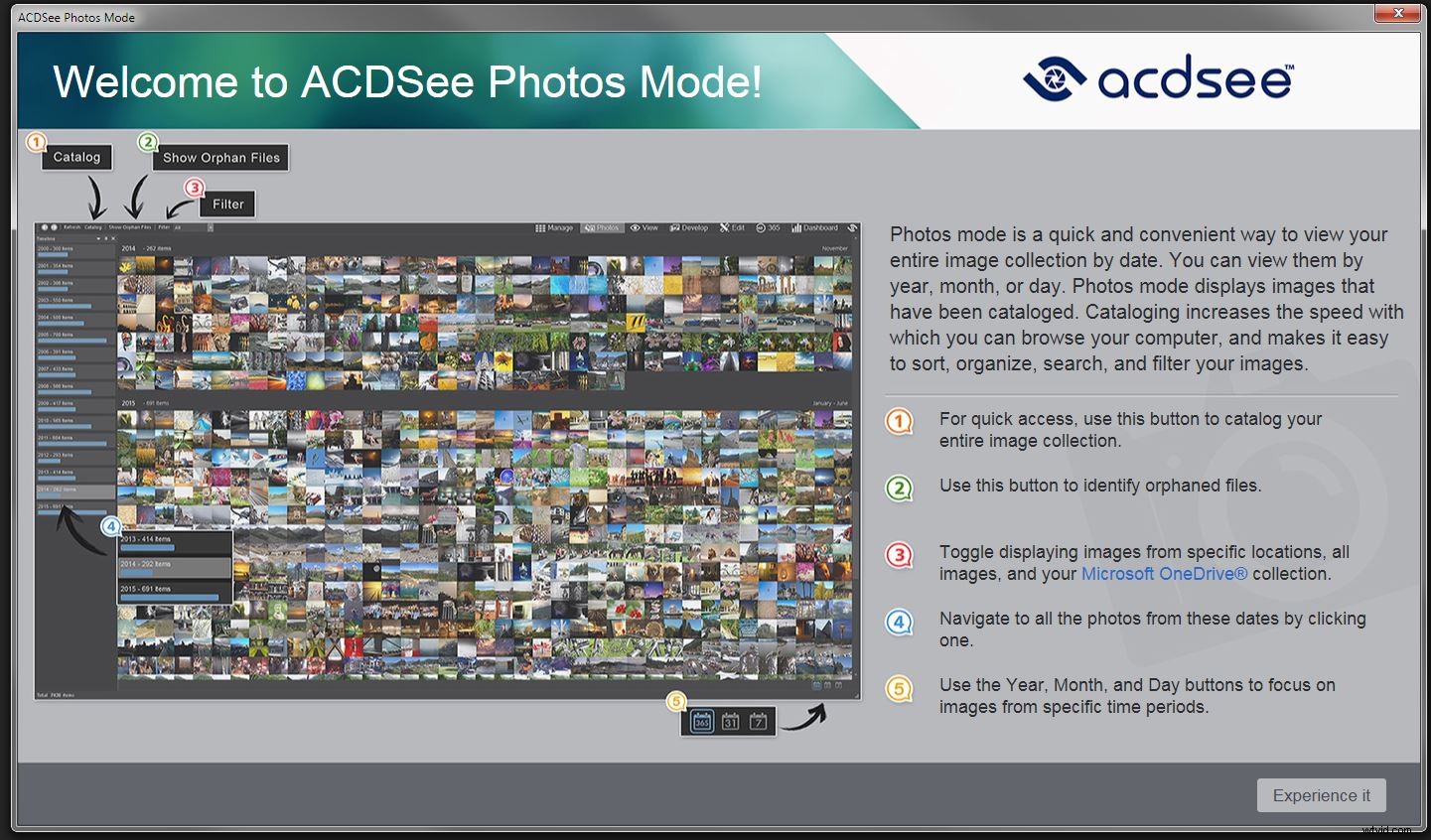
Task: Select the Year 365 calendar icon
Action: [x=705, y=721]
